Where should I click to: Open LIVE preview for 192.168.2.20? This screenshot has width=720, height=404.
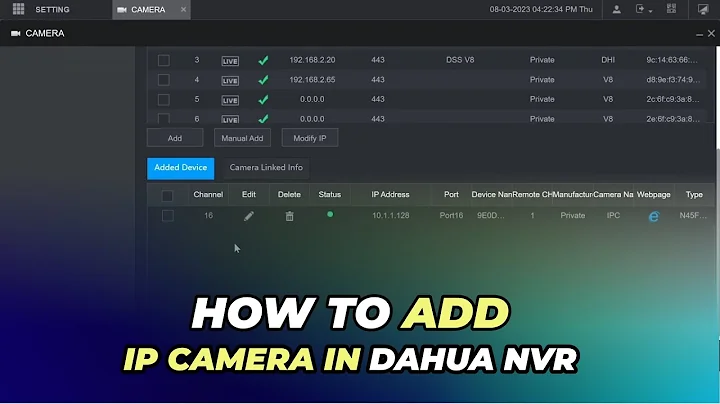pos(230,61)
